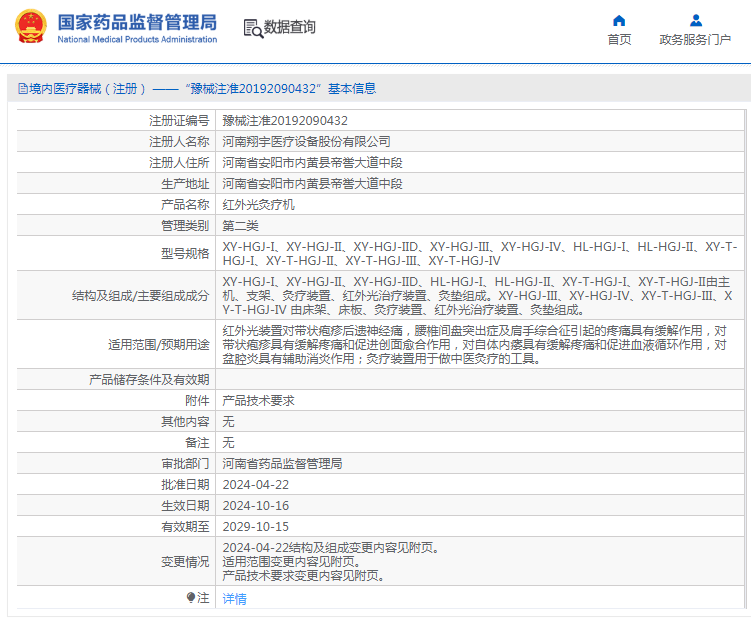Click the 其他内容 label
Screen dimensions: 751x618
click(x=185, y=422)
